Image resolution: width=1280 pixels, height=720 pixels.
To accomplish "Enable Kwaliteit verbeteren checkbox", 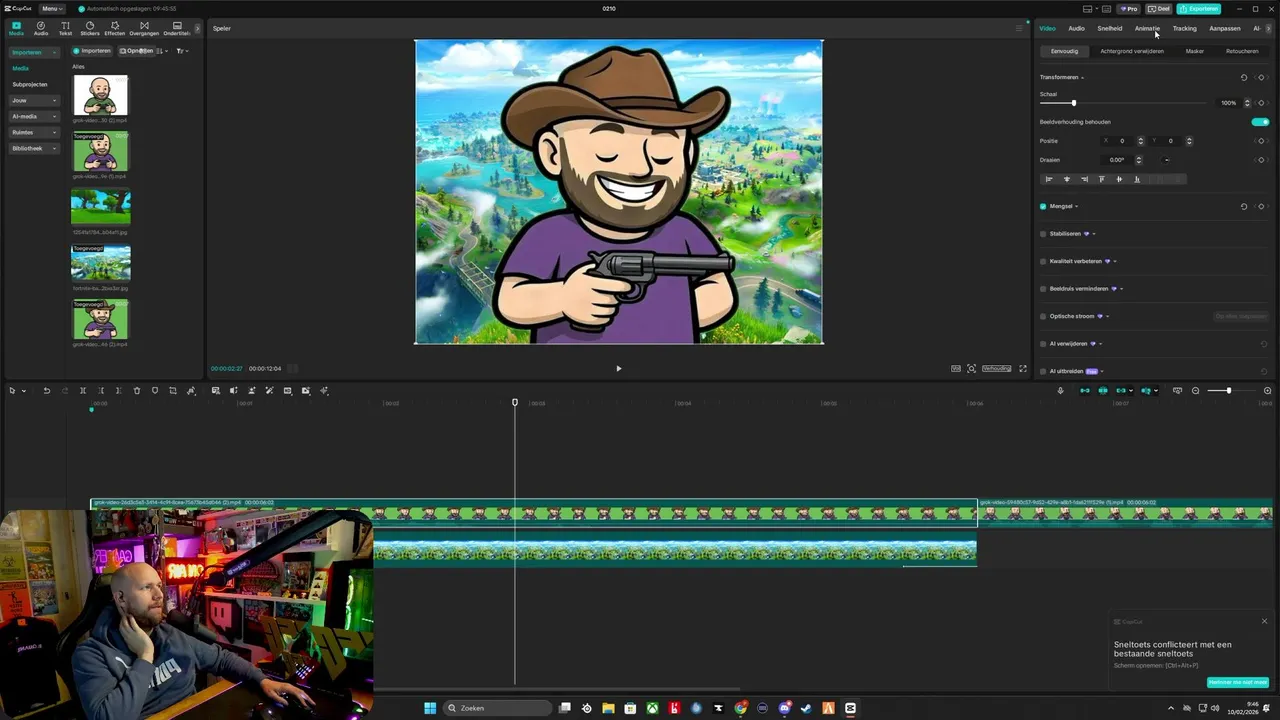I will [1043, 261].
